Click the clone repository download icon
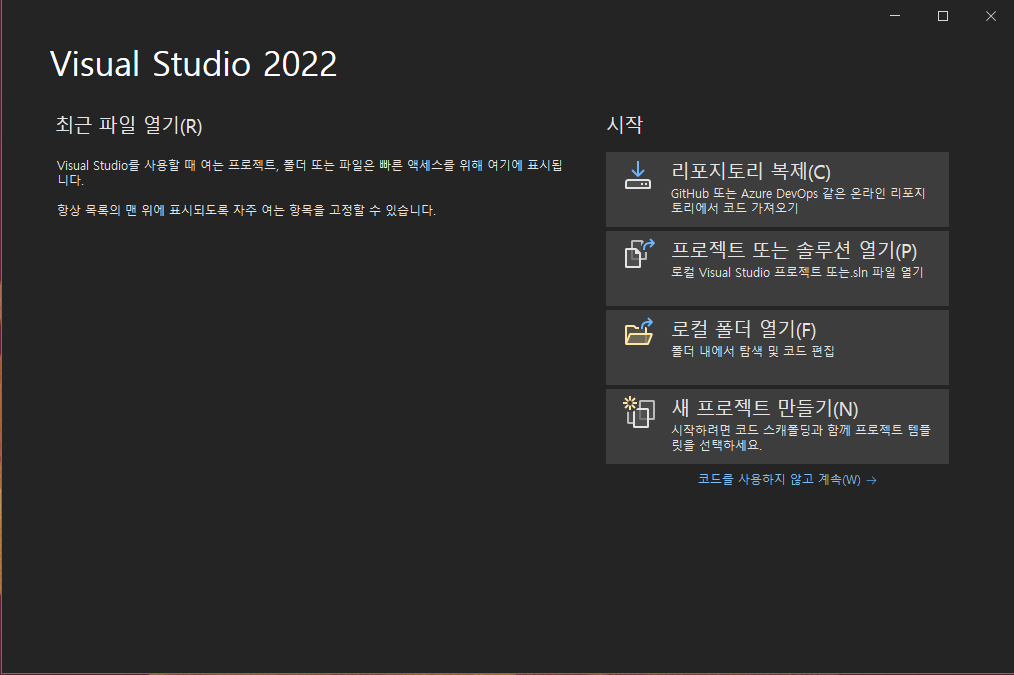This screenshot has width=1014, height=675. 638,175
